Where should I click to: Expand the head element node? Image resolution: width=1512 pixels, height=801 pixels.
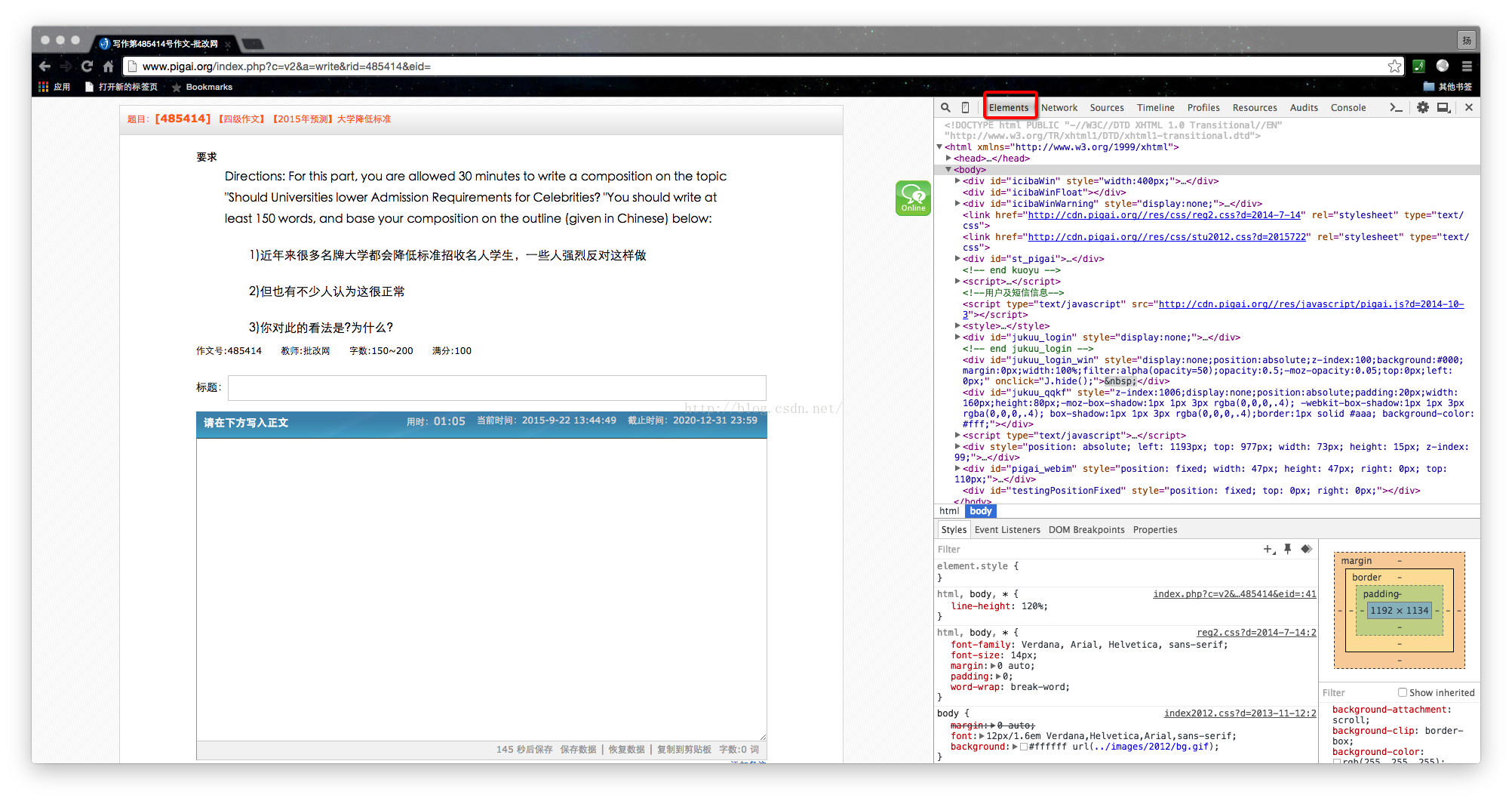coord(949,159)
